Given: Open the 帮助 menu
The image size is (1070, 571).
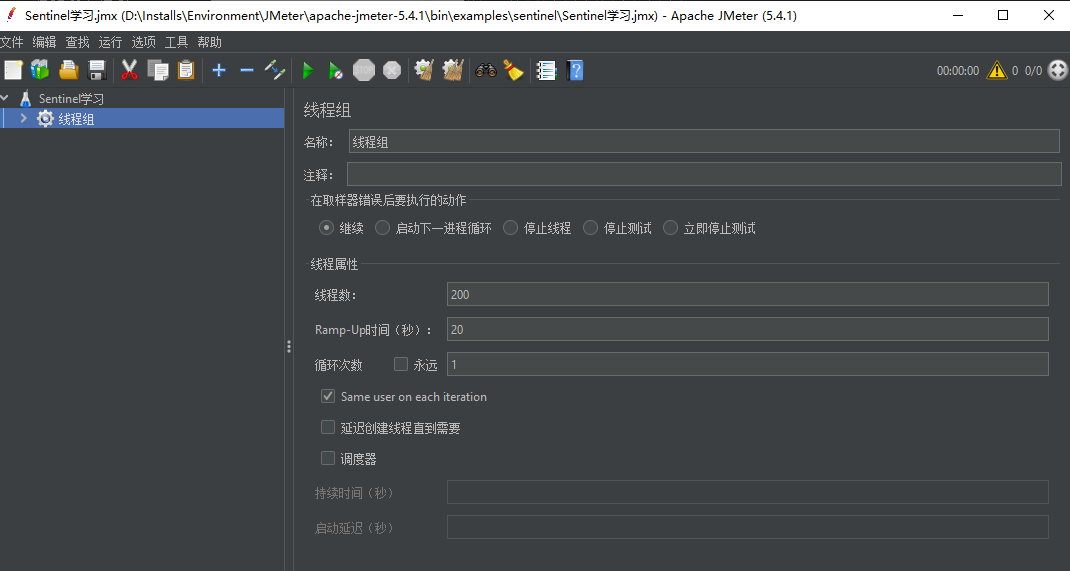Looking at the screenshot, I should click(209, 42).
